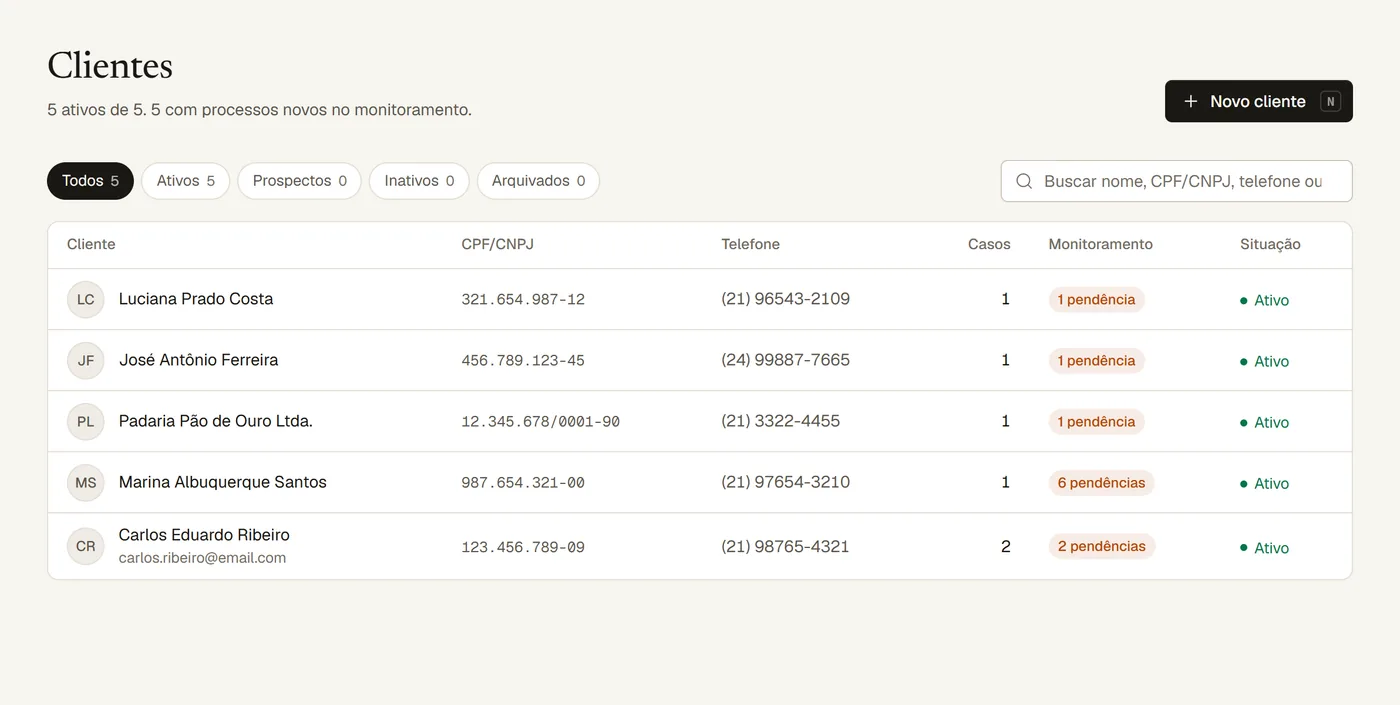The height and width of the screenshot is (705, 1400).
Task: Click Marina Albuquerque Santos's Ativo status
Action: [x=1264, y=483]
